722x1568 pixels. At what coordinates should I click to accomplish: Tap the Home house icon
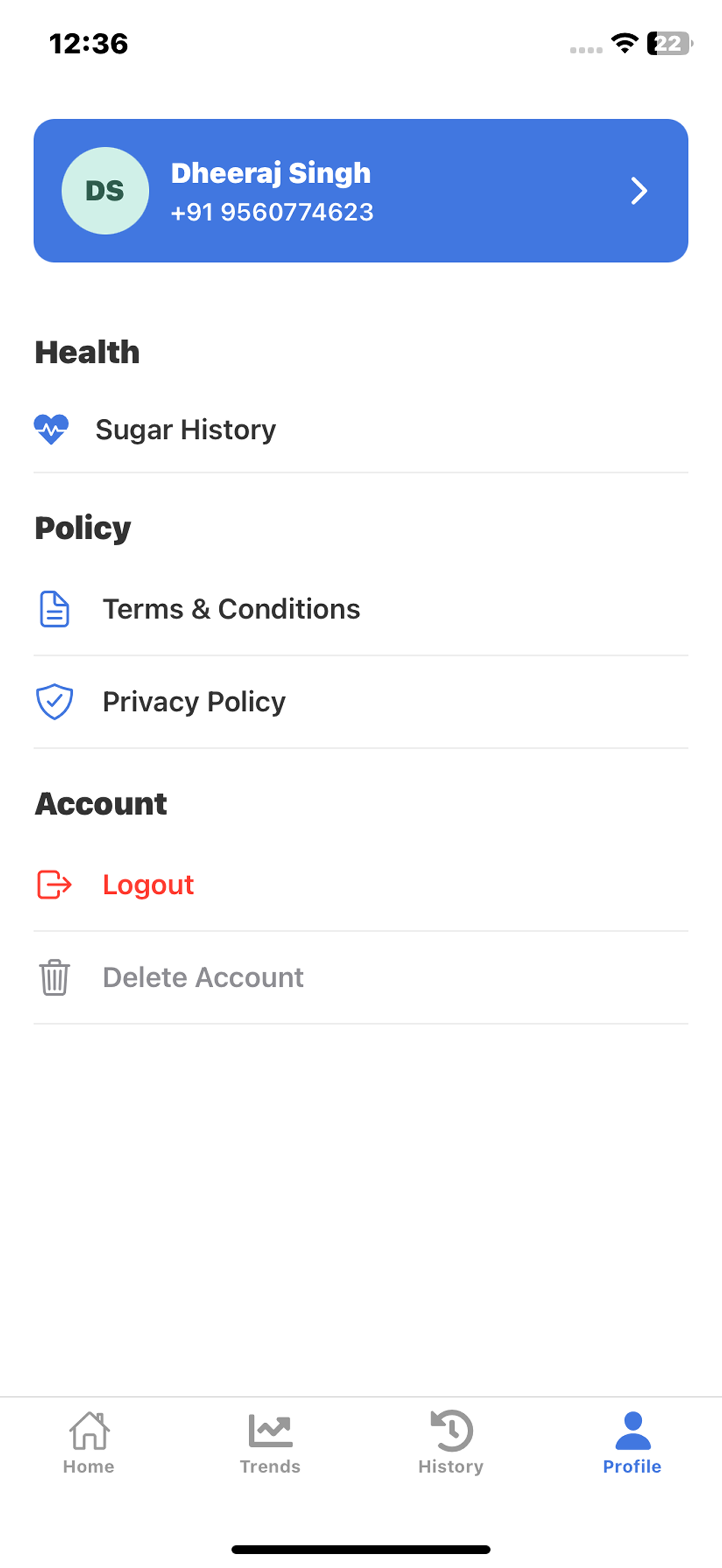tap(90, 1430)
